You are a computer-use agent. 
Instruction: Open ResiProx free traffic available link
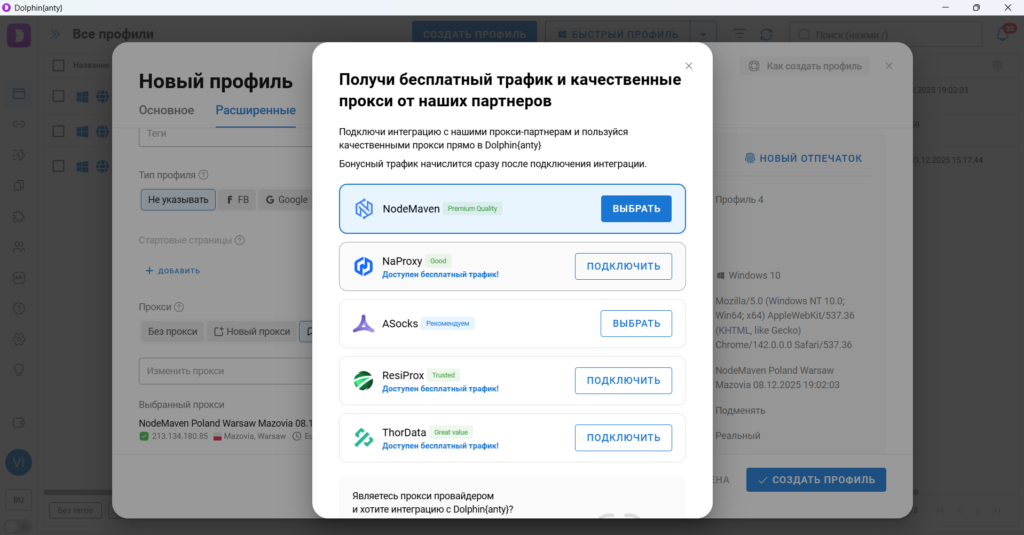point(440,389)
